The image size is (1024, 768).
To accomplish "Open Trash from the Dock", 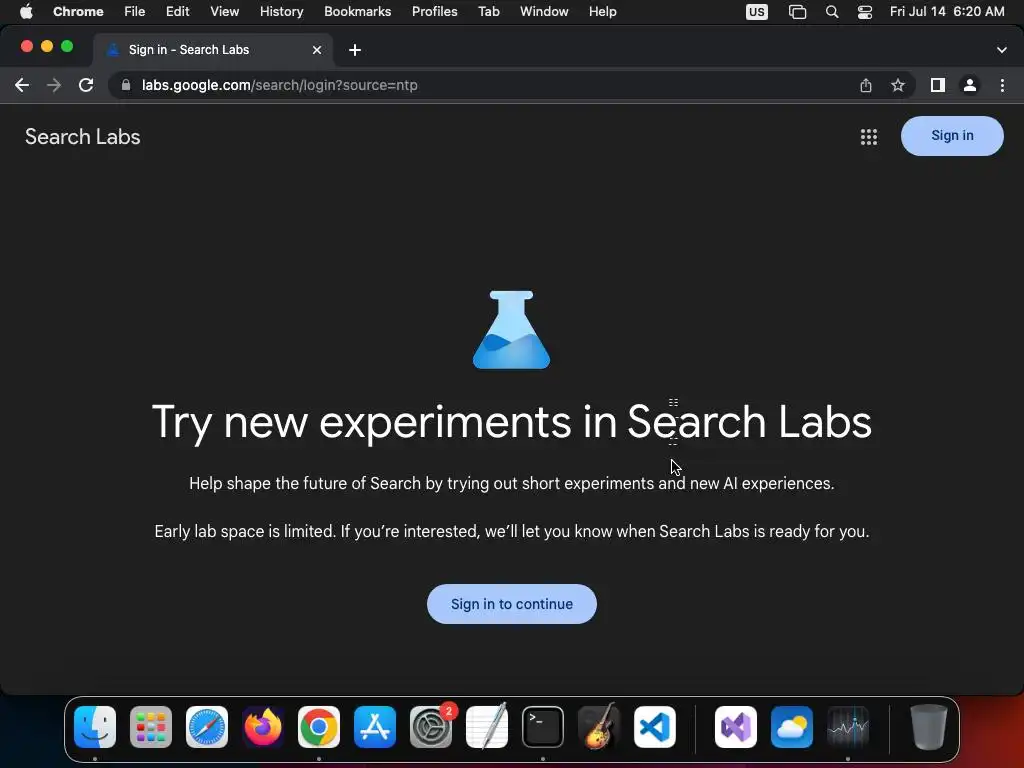I will coord(929,727).
